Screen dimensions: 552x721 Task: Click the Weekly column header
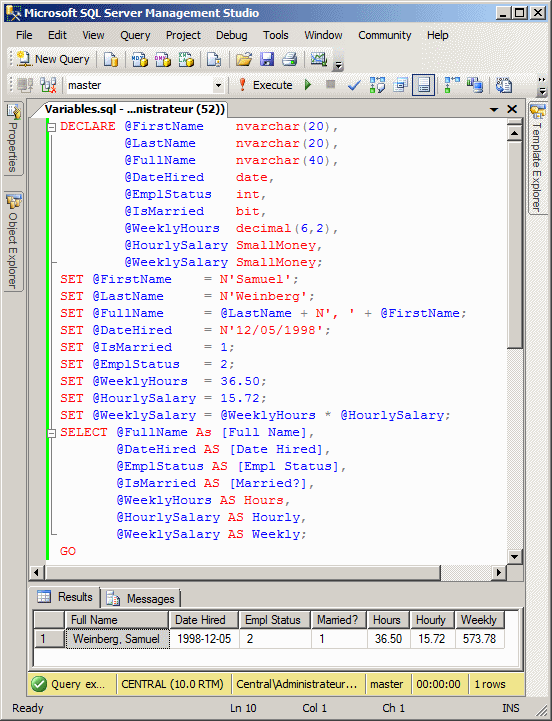(x=480, y=620)
